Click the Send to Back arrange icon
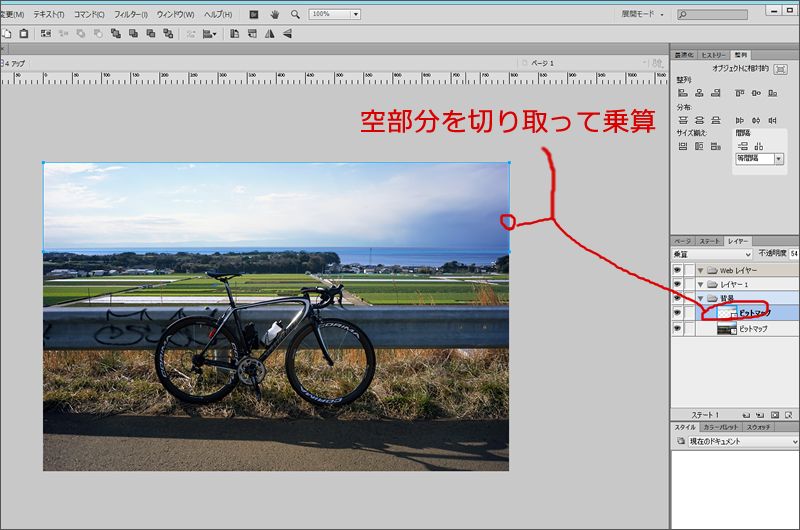 pyautogui.click(x=168, y=34)
